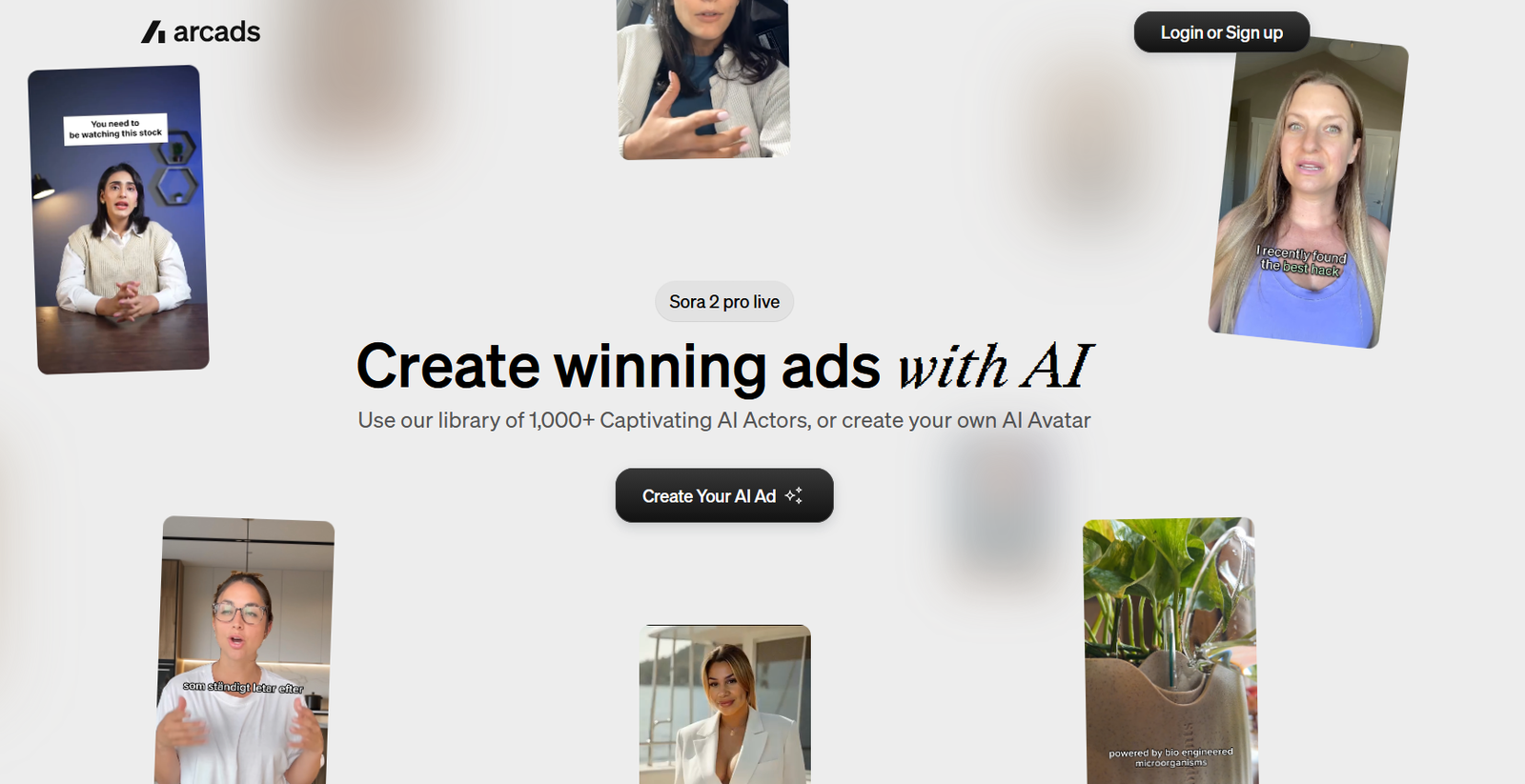Click the arcads slash logo icon
Image resolution: width=1525 pixels, height=784 pixels.
(153, 32)
